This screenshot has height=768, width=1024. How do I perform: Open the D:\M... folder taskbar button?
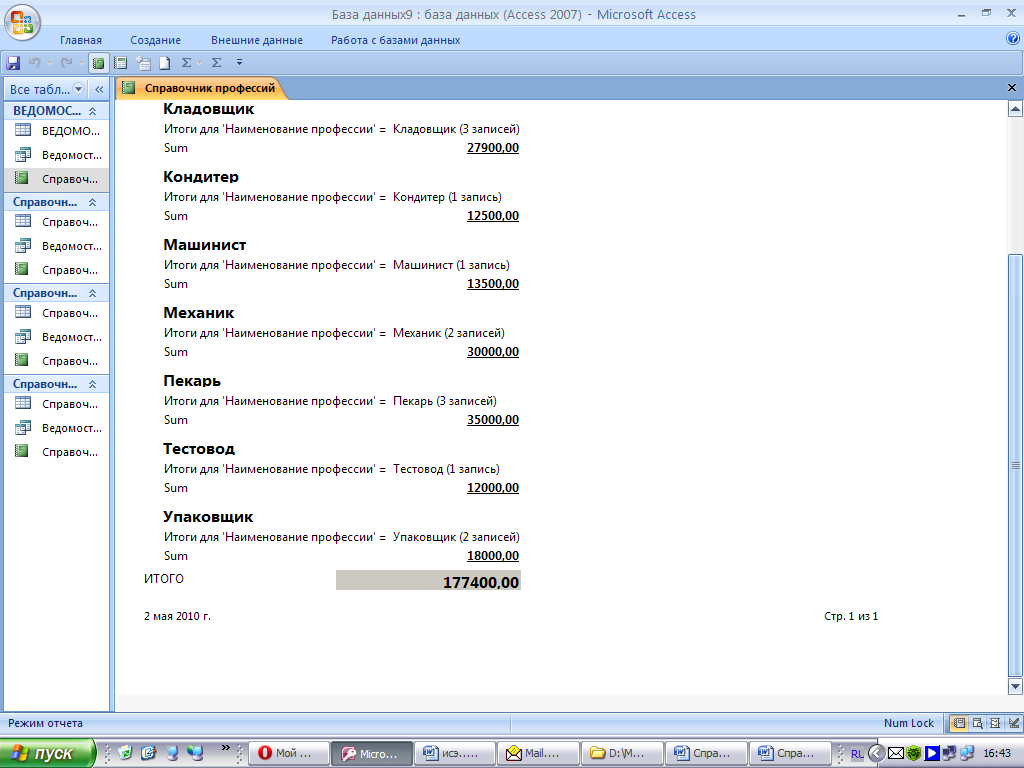click(622, 753)
